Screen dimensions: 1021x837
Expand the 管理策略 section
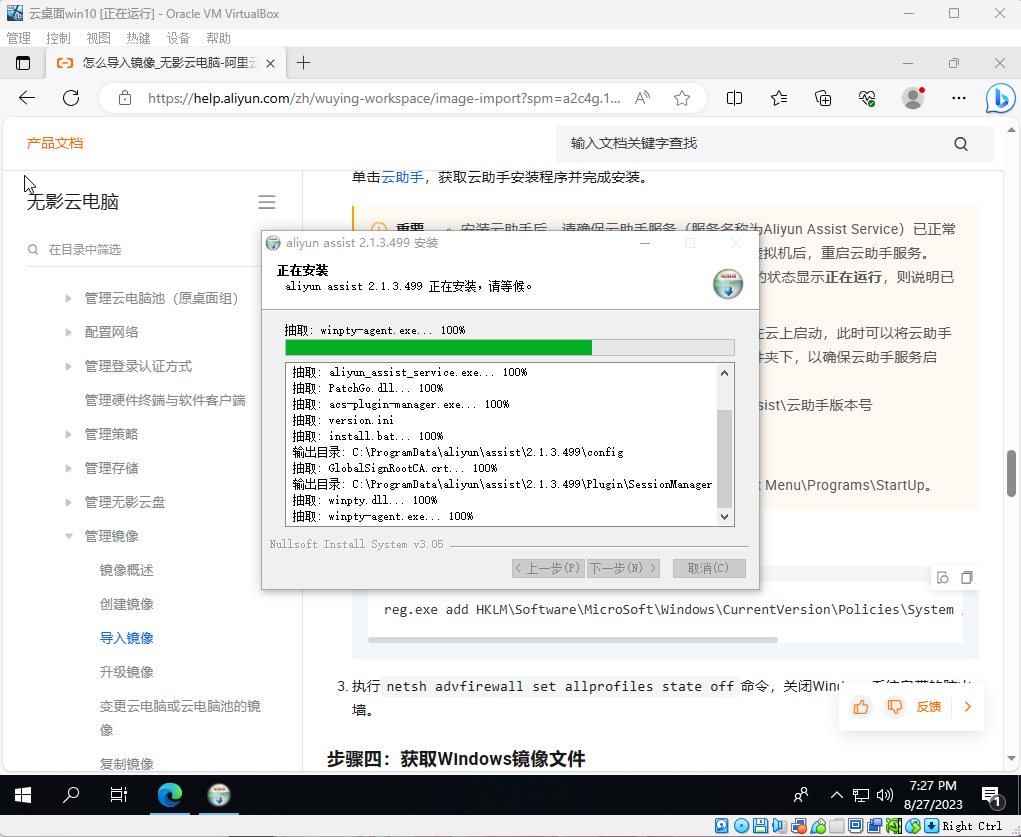click(68, 434)
